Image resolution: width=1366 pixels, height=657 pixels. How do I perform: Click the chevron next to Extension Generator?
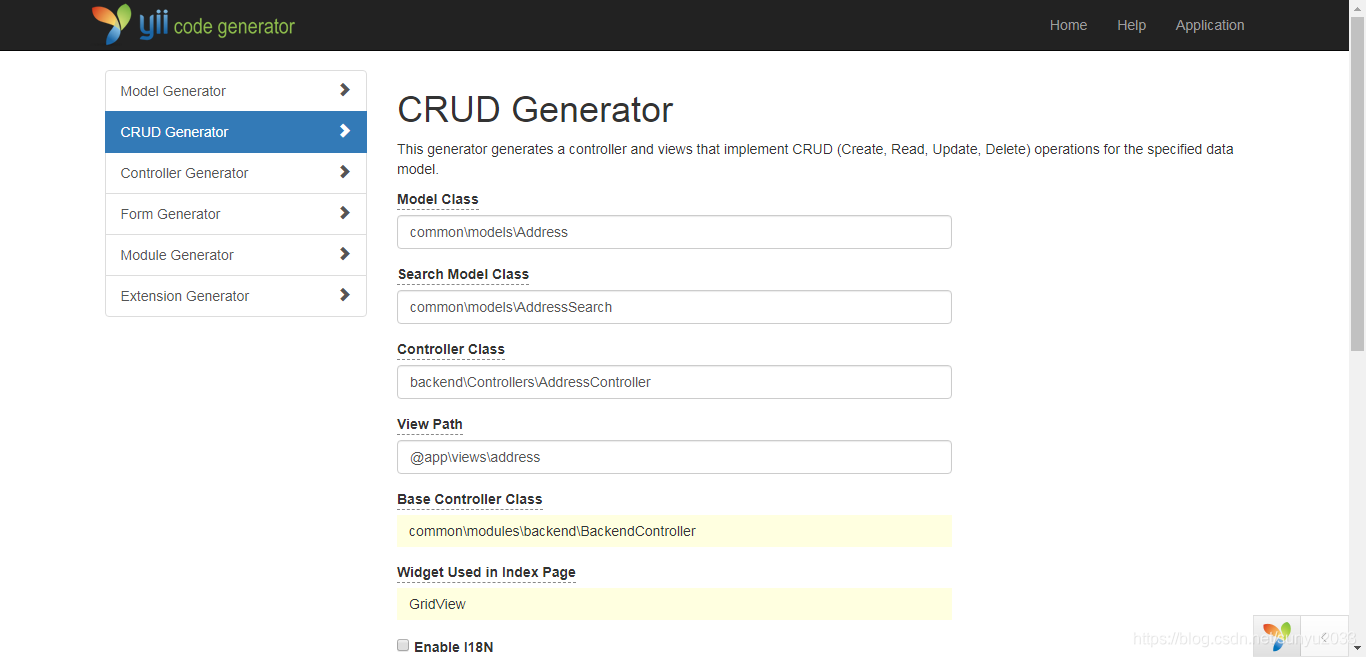(345, 295)
